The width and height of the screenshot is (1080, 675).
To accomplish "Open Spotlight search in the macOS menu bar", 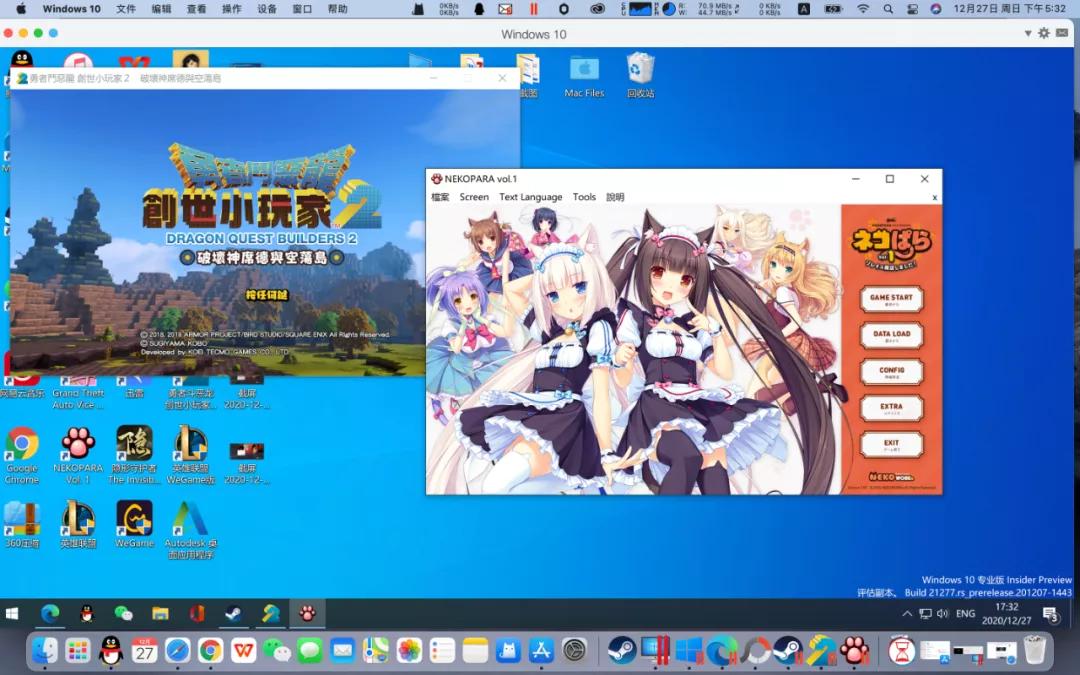I will (x=886, y=9).
